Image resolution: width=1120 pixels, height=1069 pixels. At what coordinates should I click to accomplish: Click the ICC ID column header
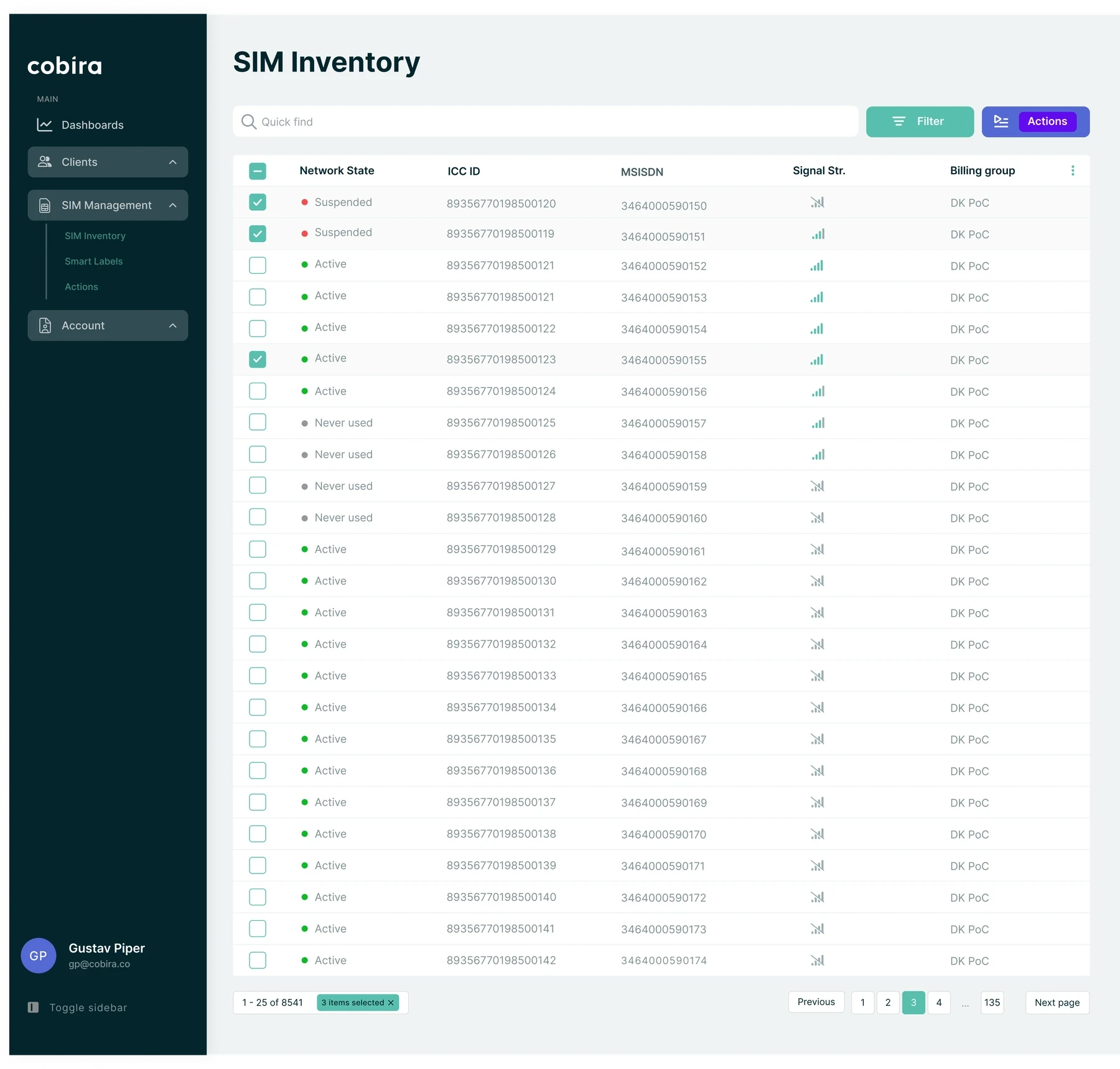464,171
